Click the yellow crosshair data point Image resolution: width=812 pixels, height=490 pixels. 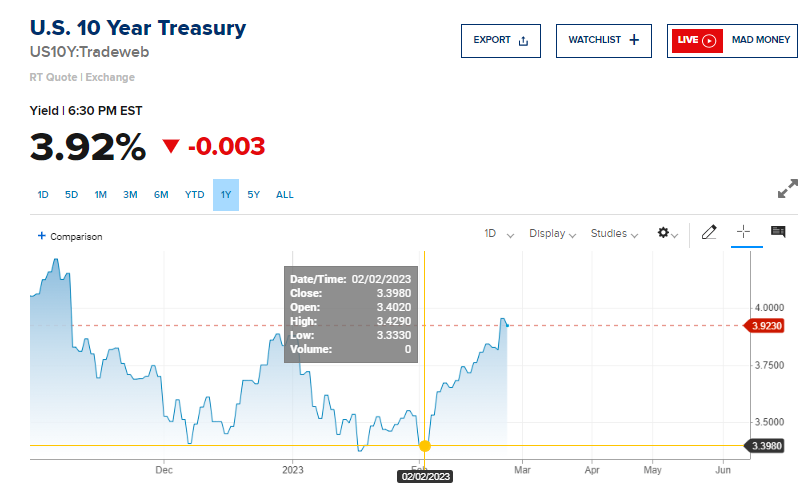pos(425,446)
